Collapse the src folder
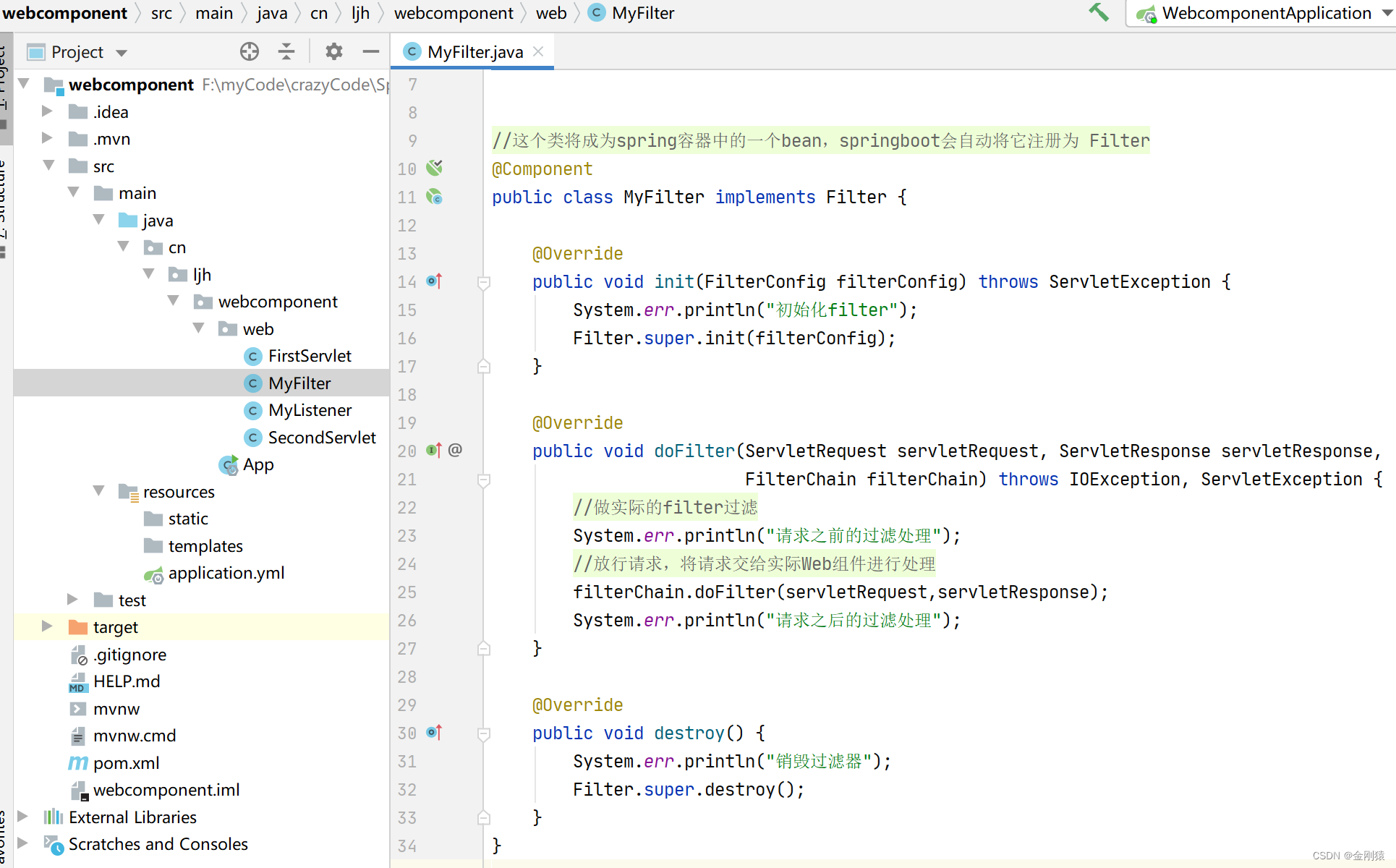Image resolution: width=1396 pixels, height=868 pixels. (x=48, y=165)
